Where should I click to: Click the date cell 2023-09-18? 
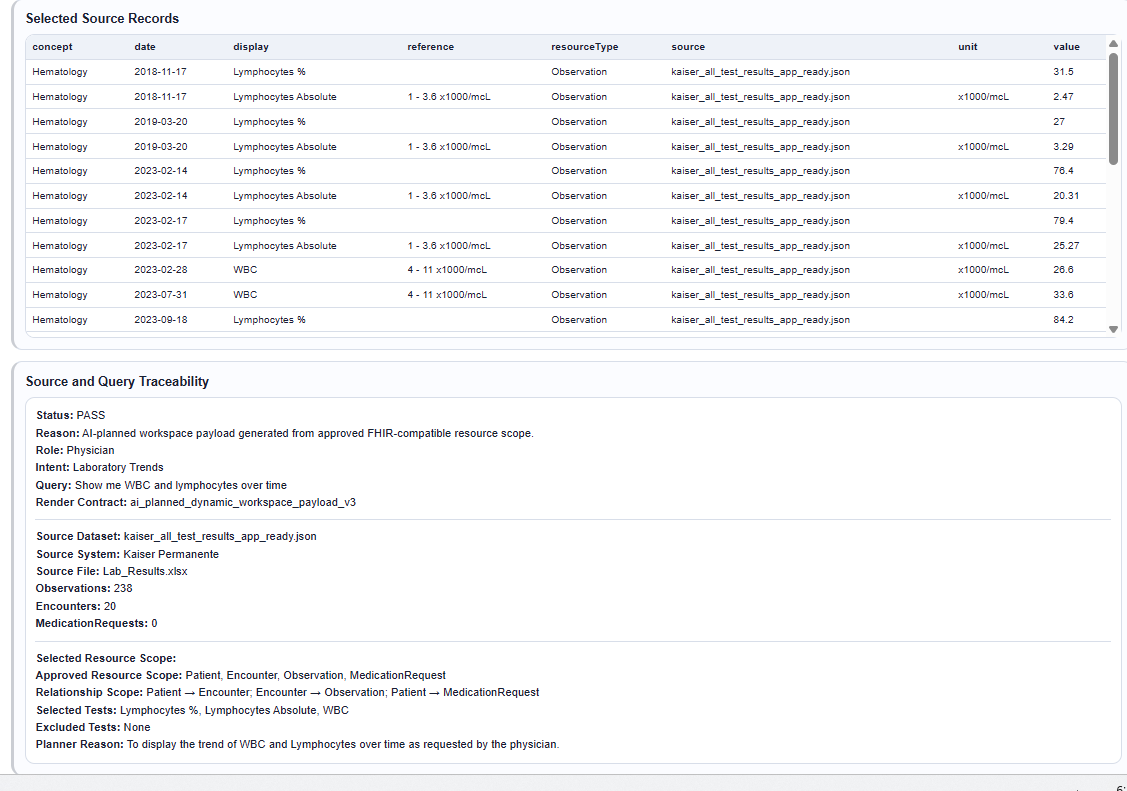[160, 320]
